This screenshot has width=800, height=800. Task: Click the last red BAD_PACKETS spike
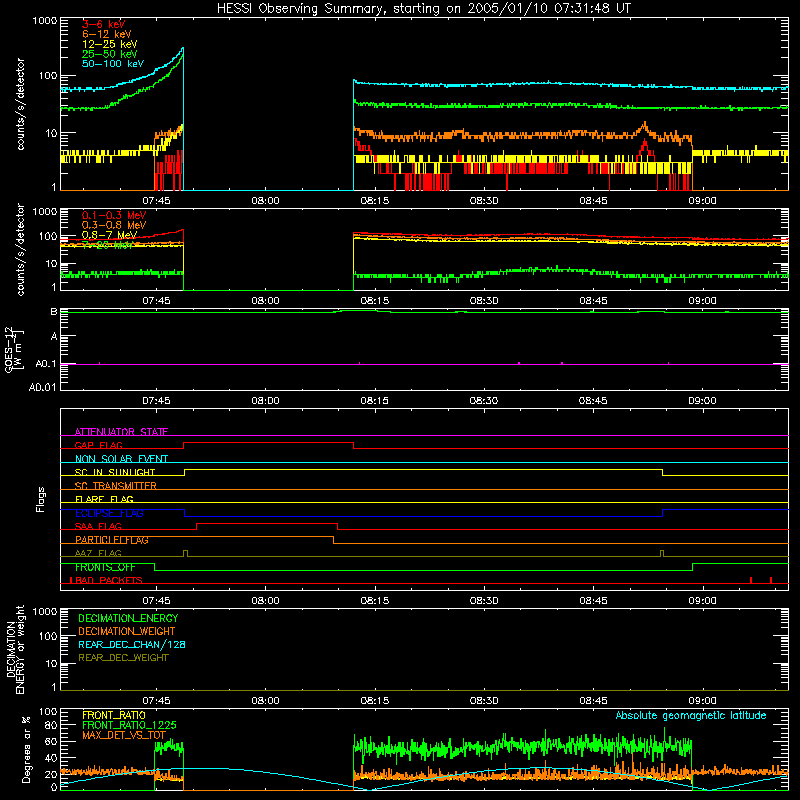pyautogui.click(x=771, y=580)
